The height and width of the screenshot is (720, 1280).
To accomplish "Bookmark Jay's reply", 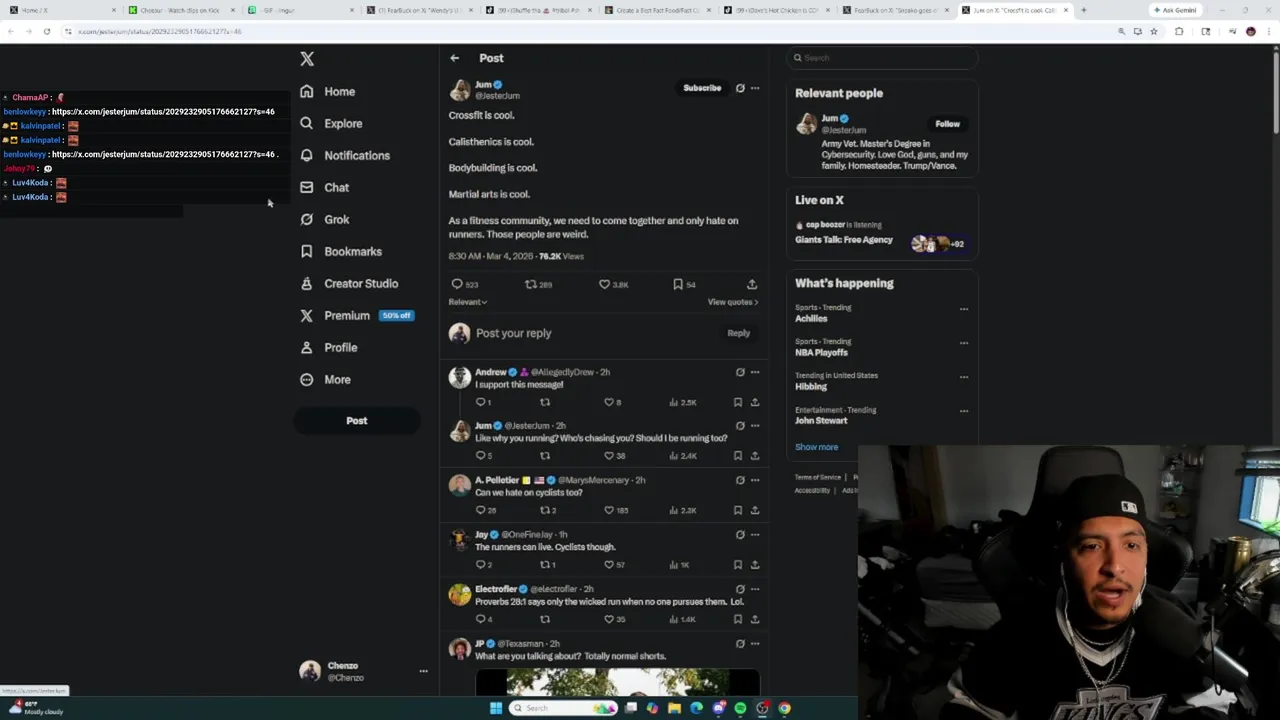I will pyautogui.click(x=738, y=565).
